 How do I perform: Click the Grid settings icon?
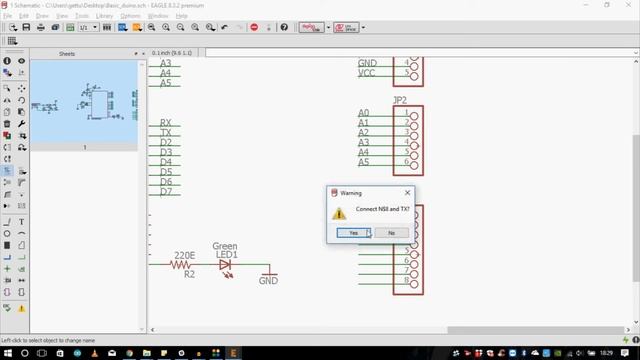pyautogui.click(x=12, y=41)
